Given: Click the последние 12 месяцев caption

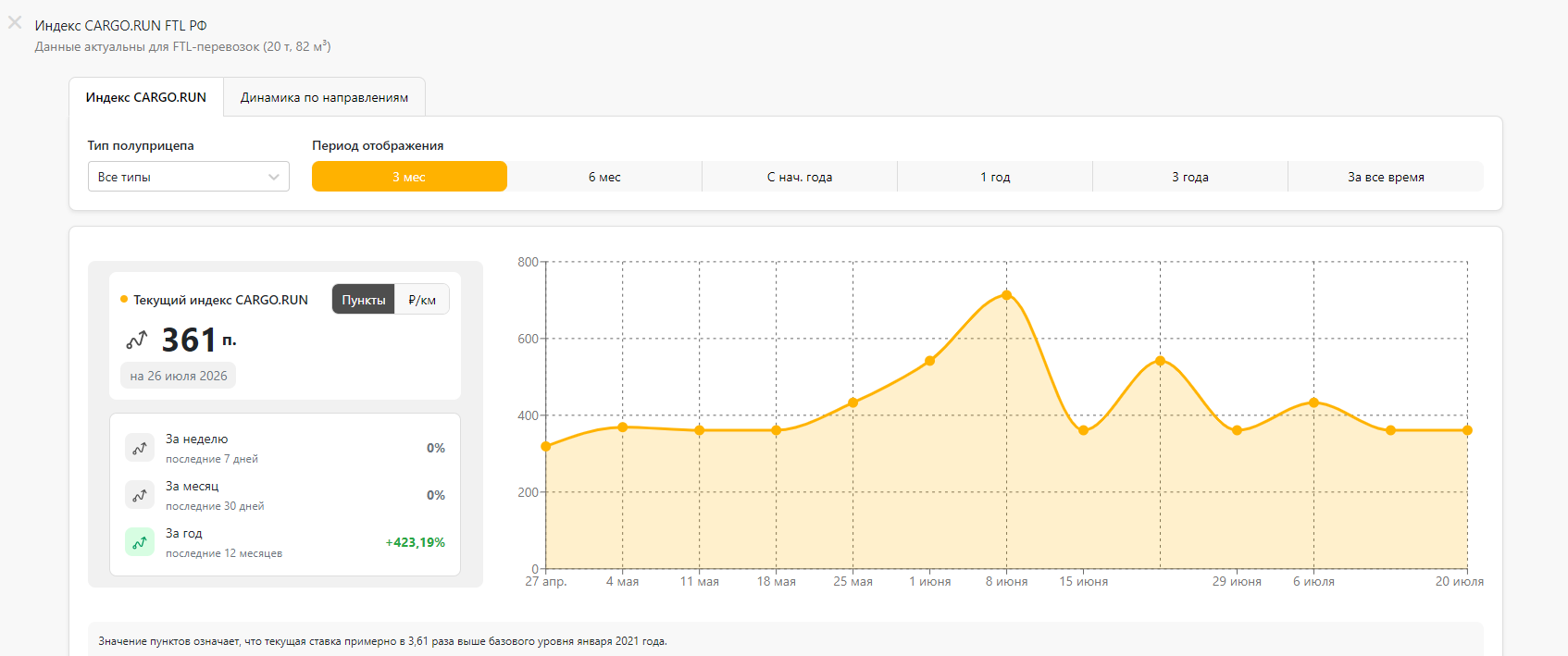Looking at the screenshot, I should click(x=224, y=553).
